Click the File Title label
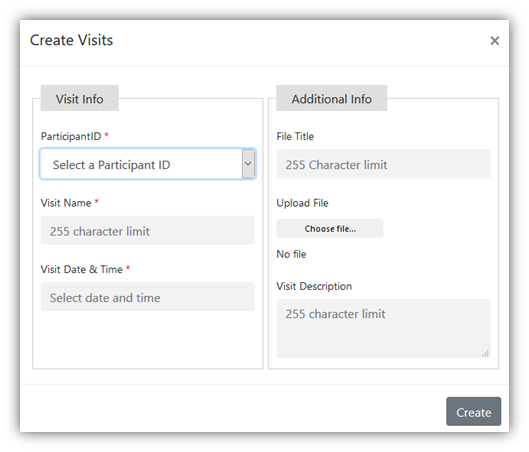 [295, 136]
